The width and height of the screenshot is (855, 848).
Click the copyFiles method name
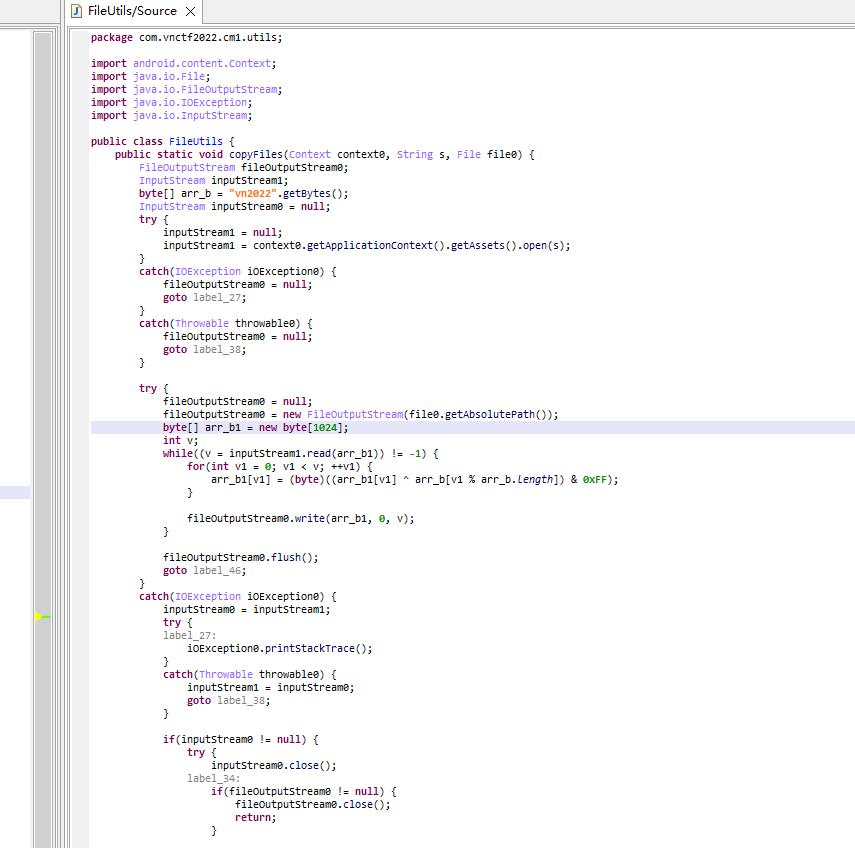255,154
